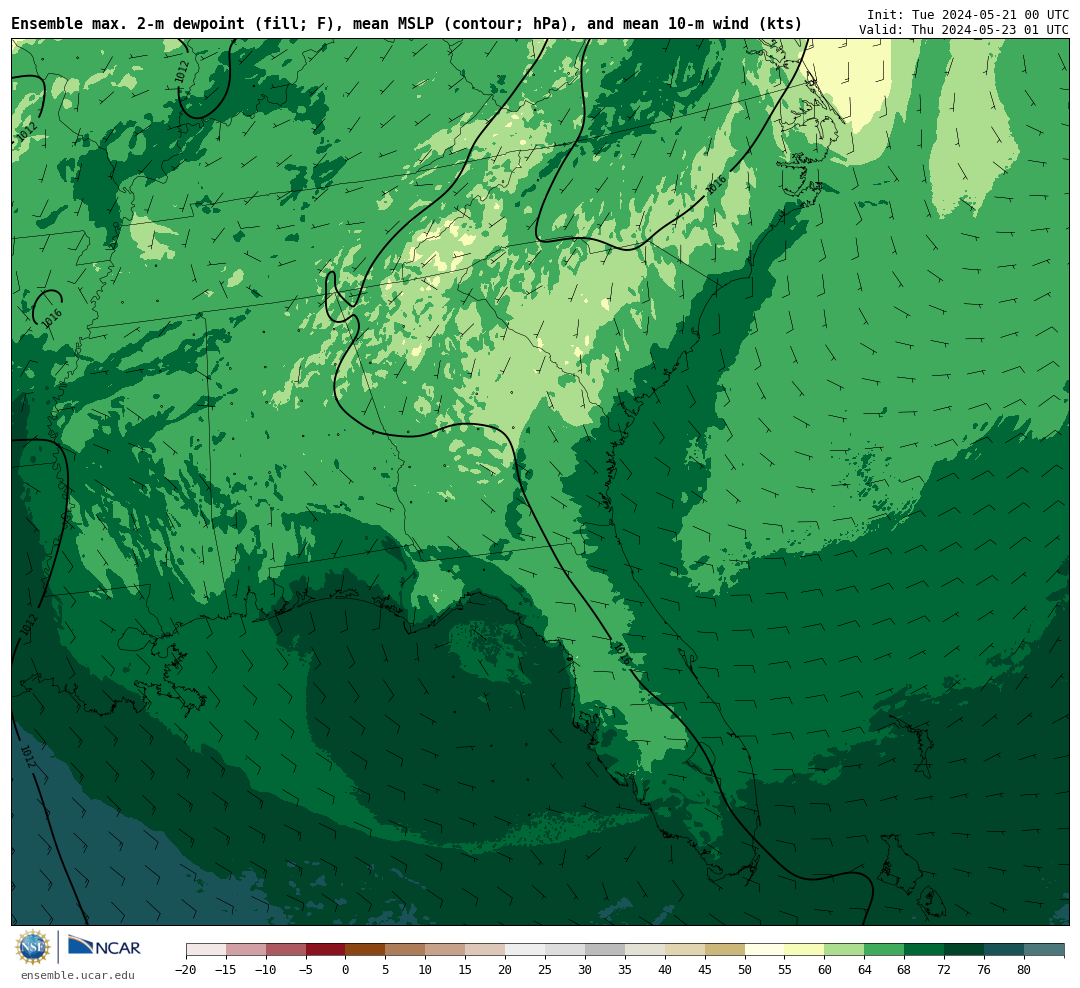Click the colorbar swatch right of 80
Screen dimensions: 1080x988
coord(1043,950)
